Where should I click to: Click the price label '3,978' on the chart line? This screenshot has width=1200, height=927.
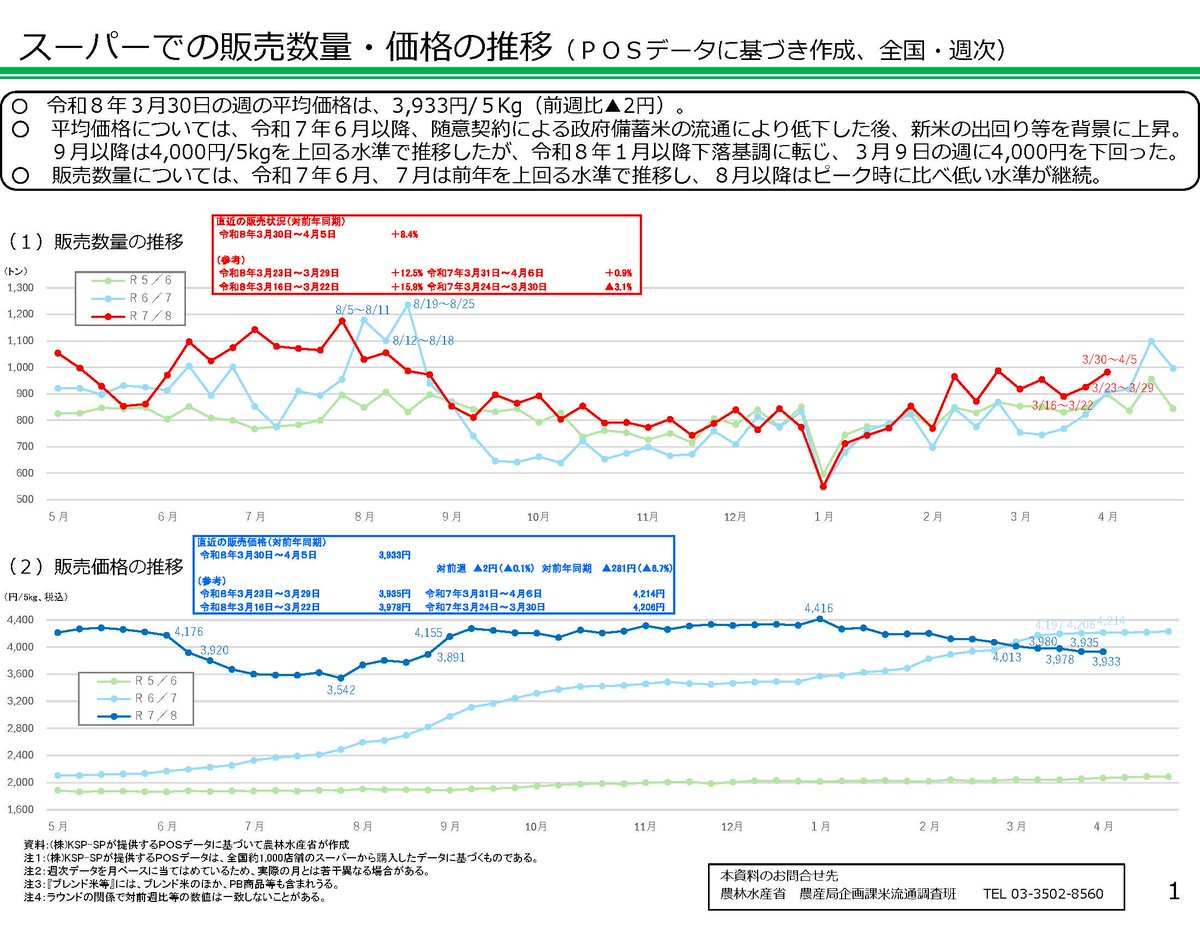pyautogui.click(x=1061, y=659)
